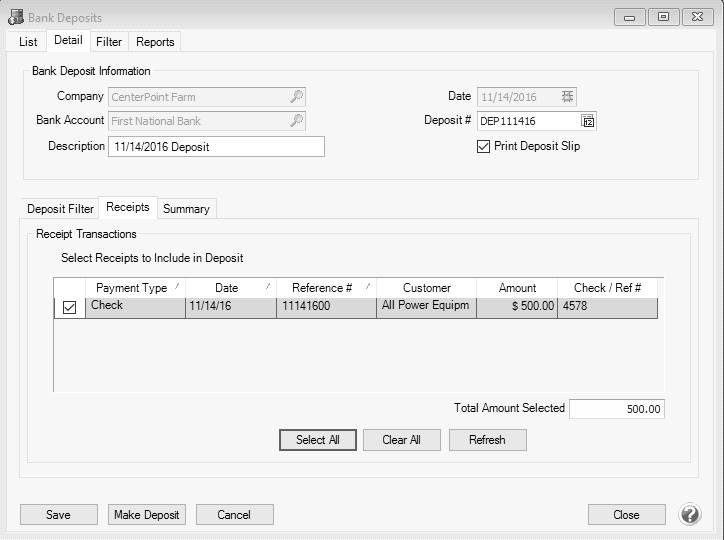This screenshot has width=724, height=540.
Task: Click the Bank Deposits title bar icon
Action: [16, 17]
